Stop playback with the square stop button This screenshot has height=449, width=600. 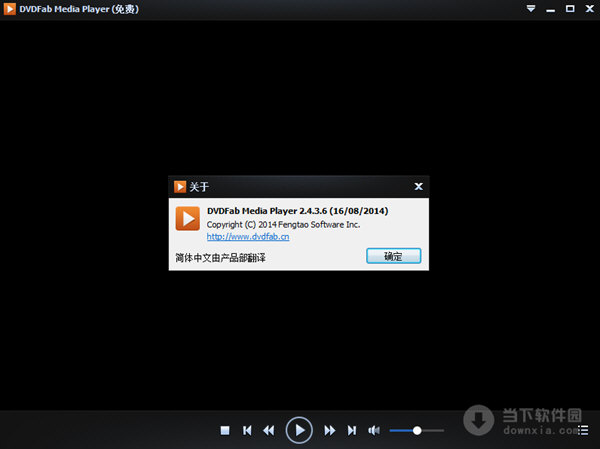[x=225, y=431]
